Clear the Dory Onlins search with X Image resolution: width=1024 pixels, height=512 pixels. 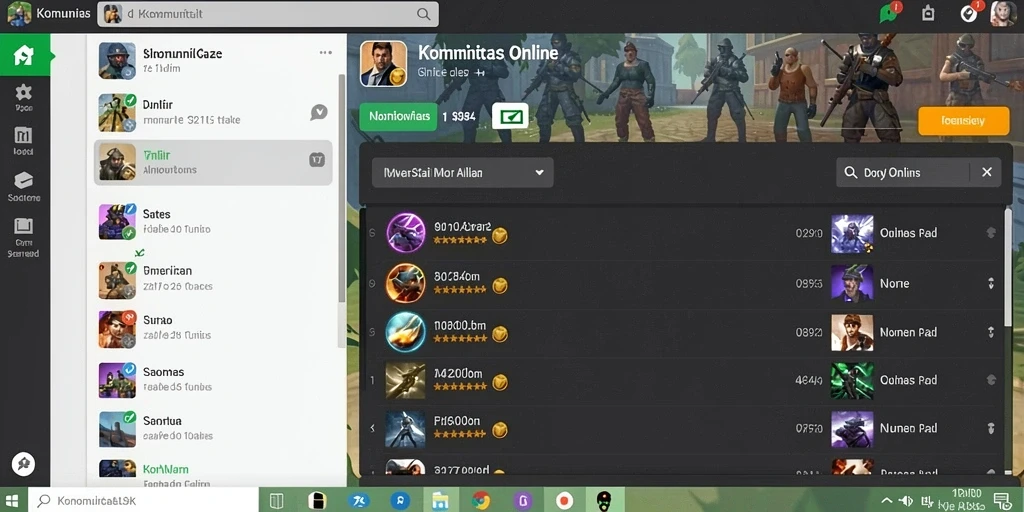(x=987, y=172)
